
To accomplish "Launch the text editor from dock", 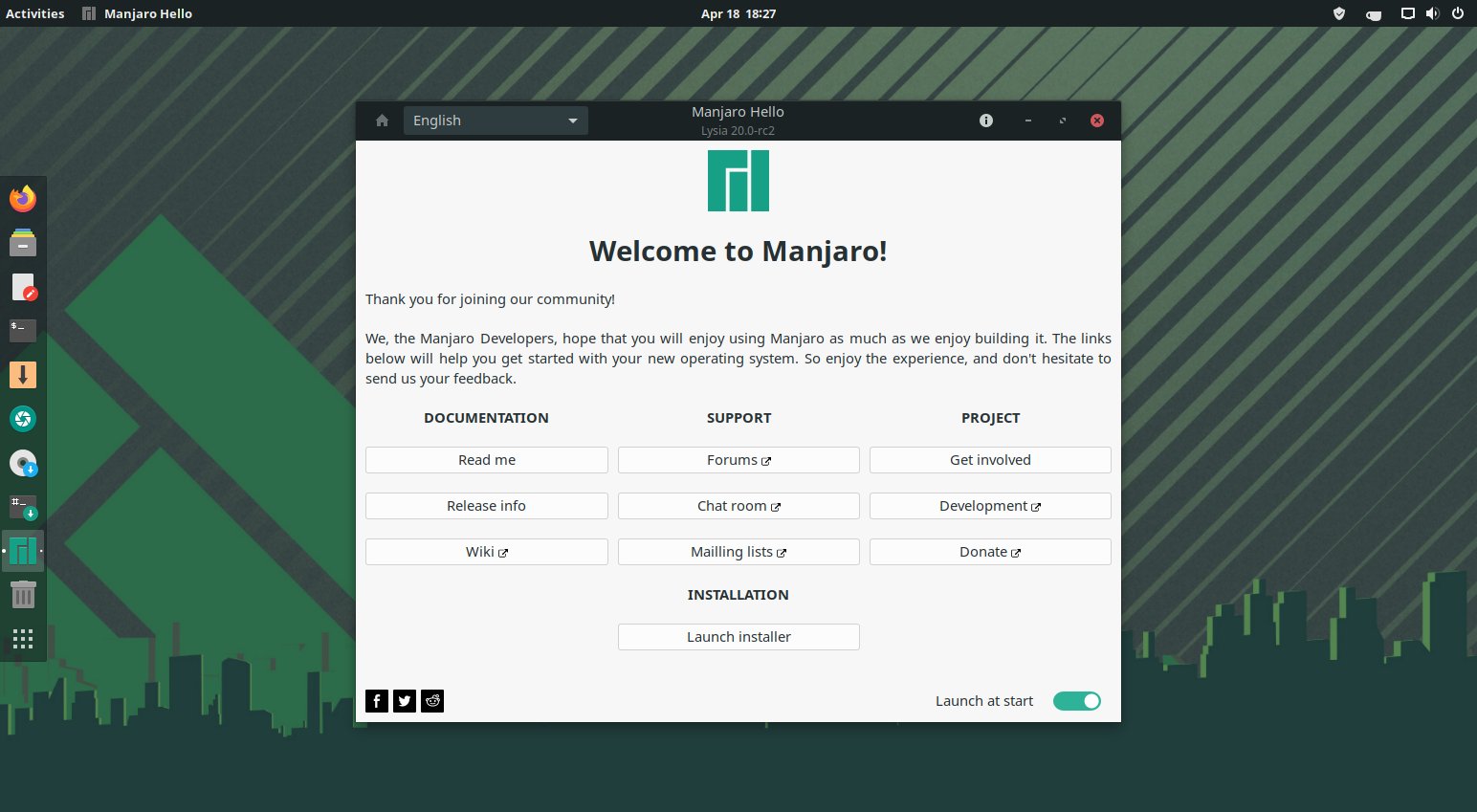I will (23, 287).
